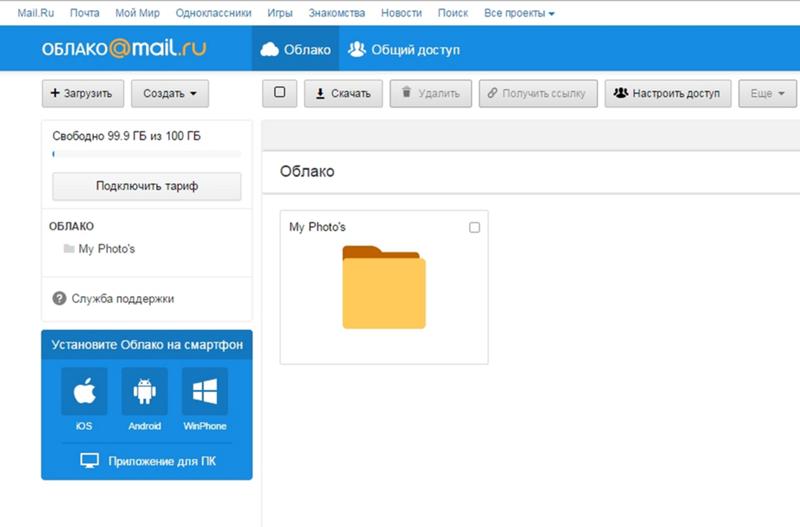
Task: Tick the My Photo's folder checkbox
Action: tap(474, 227)
